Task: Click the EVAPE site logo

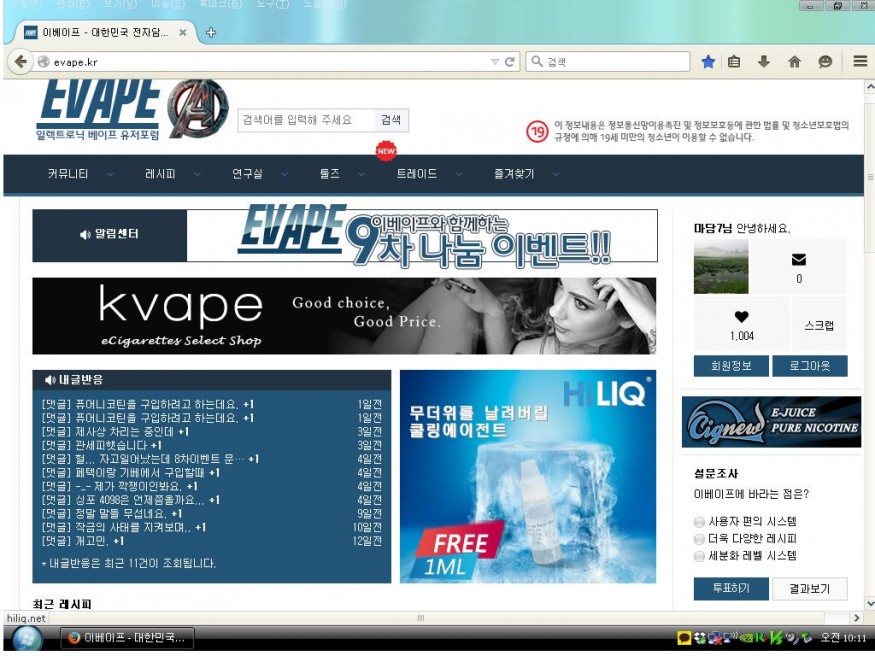Action: [x=98, y=110]
